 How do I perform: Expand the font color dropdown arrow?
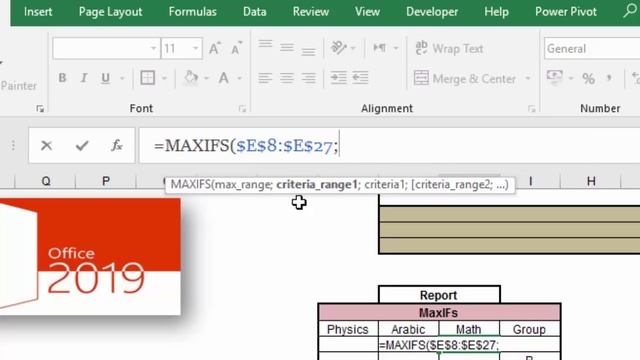[240, 78]
